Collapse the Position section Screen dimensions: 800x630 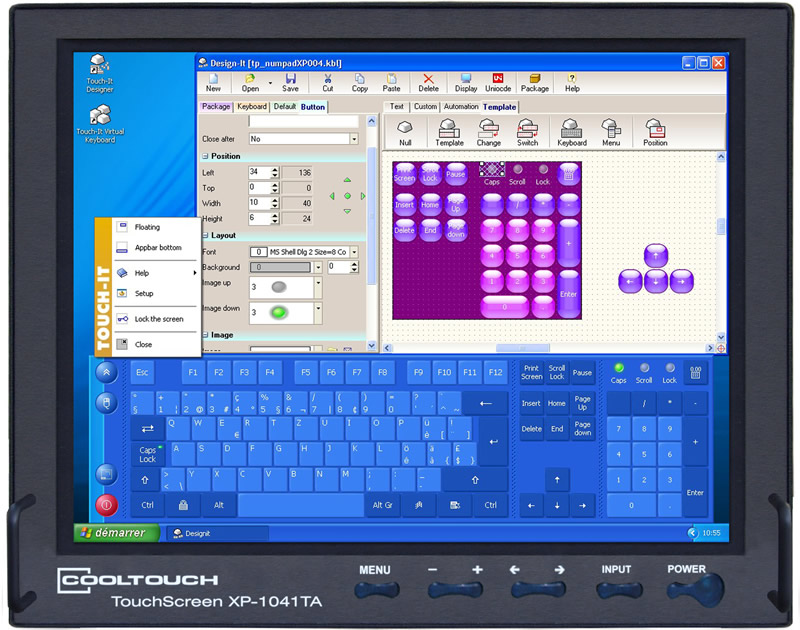205,156
